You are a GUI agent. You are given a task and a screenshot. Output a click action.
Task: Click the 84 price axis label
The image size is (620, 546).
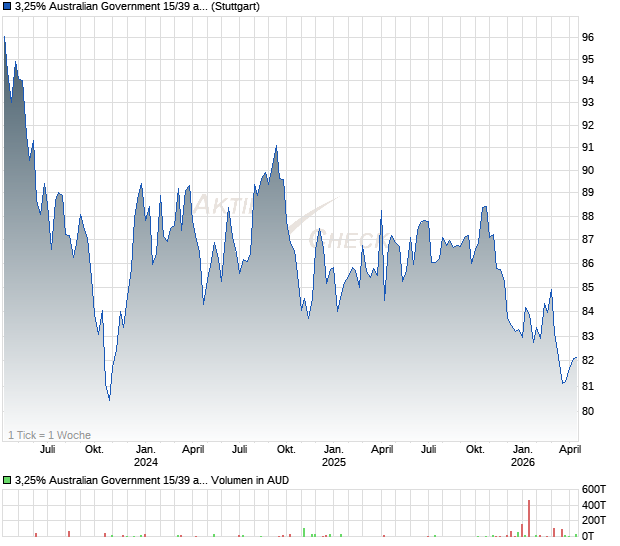point(589,311)
